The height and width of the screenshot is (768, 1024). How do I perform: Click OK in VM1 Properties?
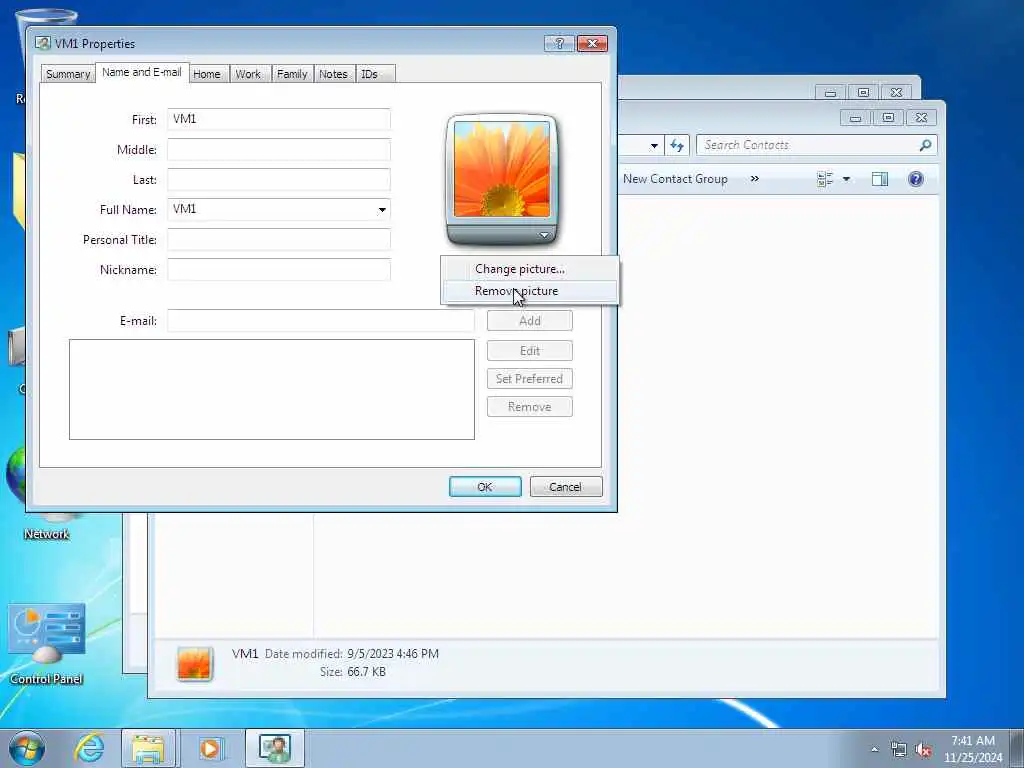[485, 487]
